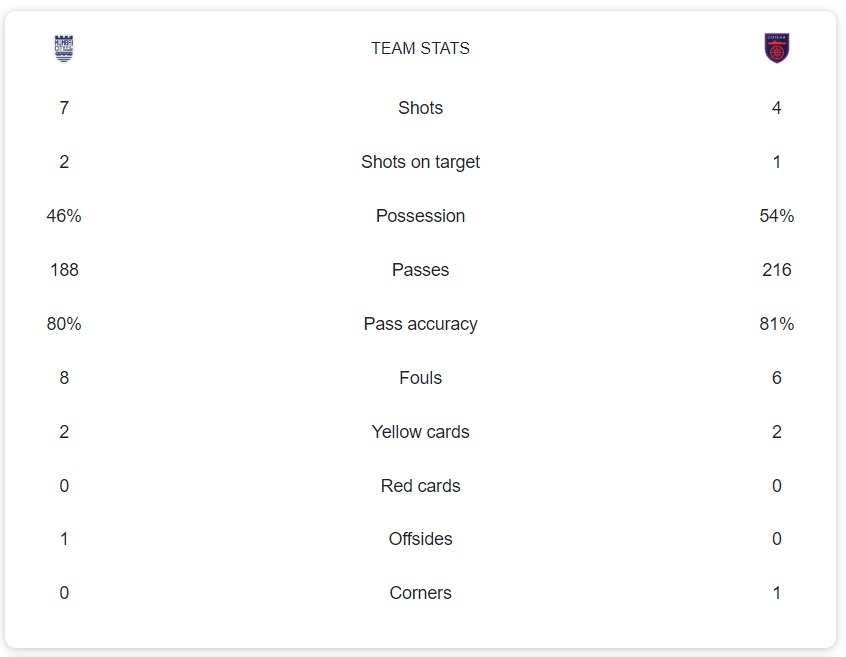Click the left team's crest logo
Viewport: 846px width, 657px height.
[x=64, y=48]
